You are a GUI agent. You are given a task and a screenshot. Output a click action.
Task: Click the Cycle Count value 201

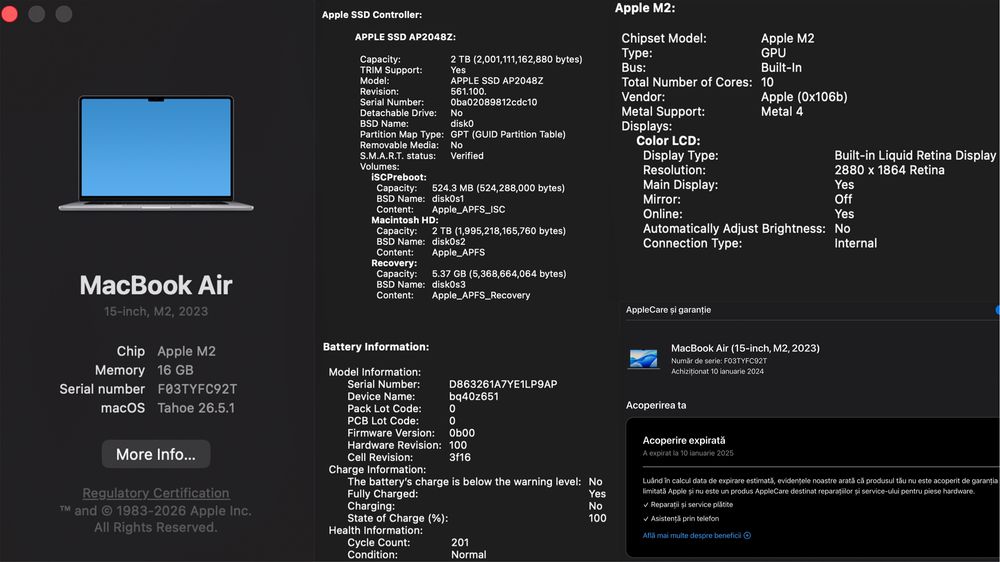pyautogui.click(x=460, y=543)
